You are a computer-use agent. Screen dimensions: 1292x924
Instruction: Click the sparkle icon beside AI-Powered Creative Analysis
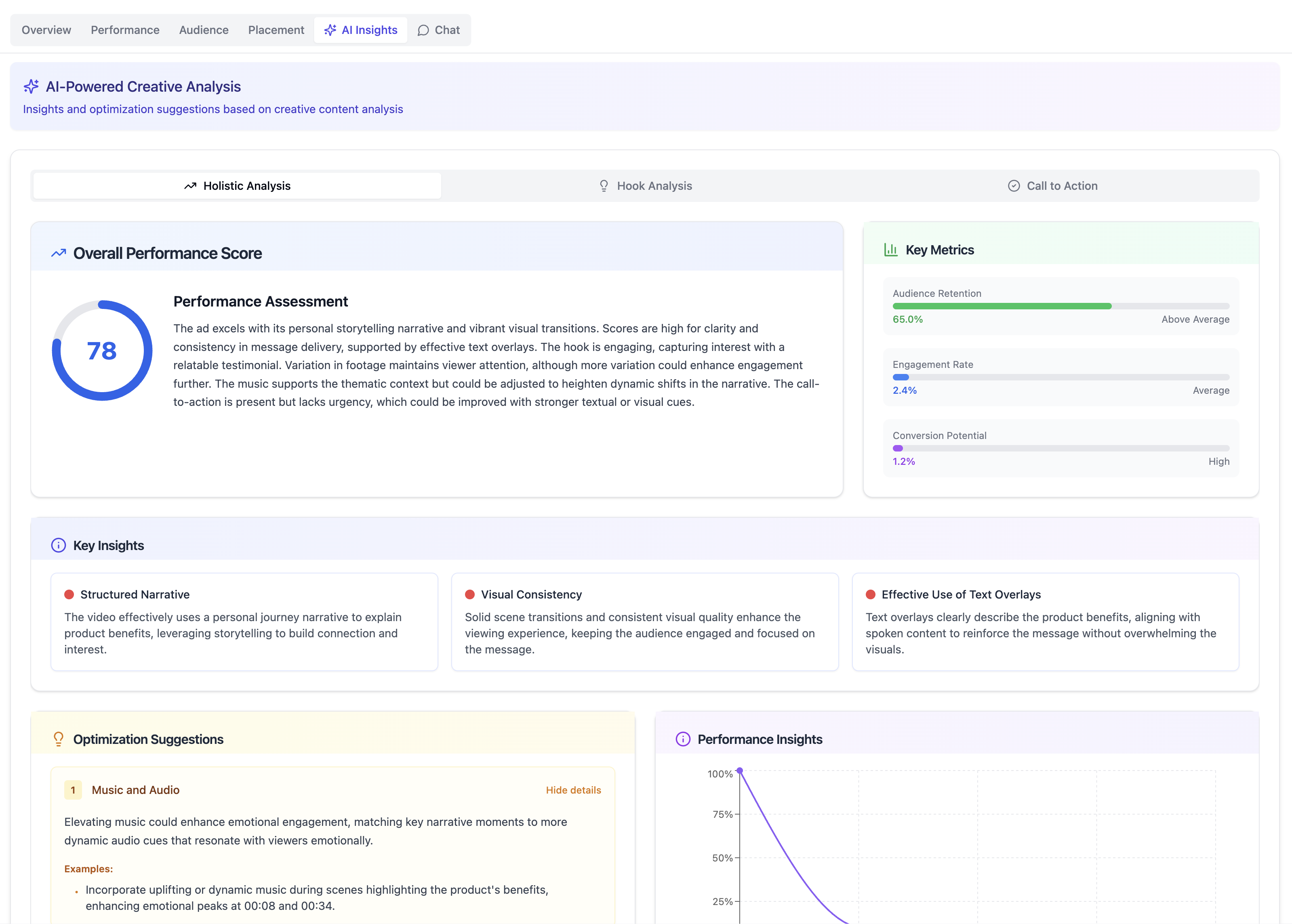(31, 86)
